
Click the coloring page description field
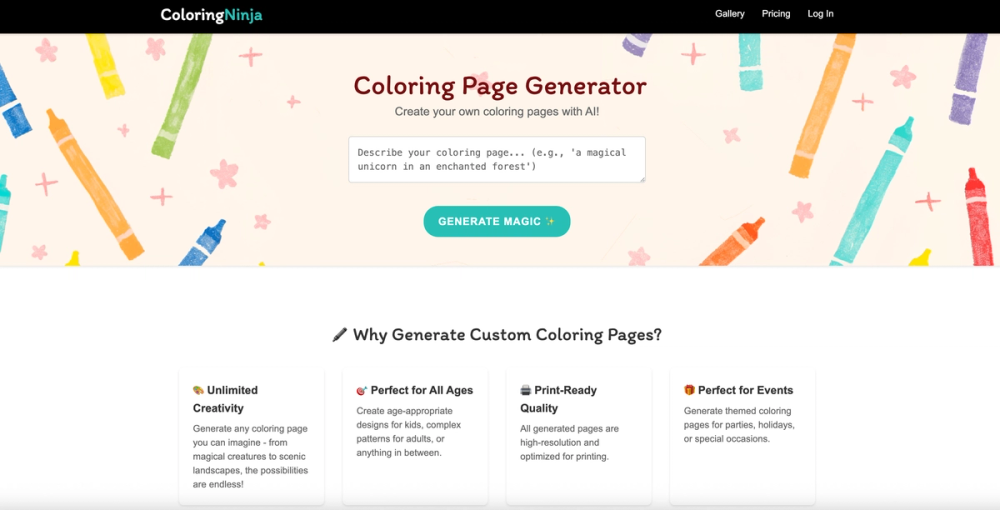pos(497,159)
